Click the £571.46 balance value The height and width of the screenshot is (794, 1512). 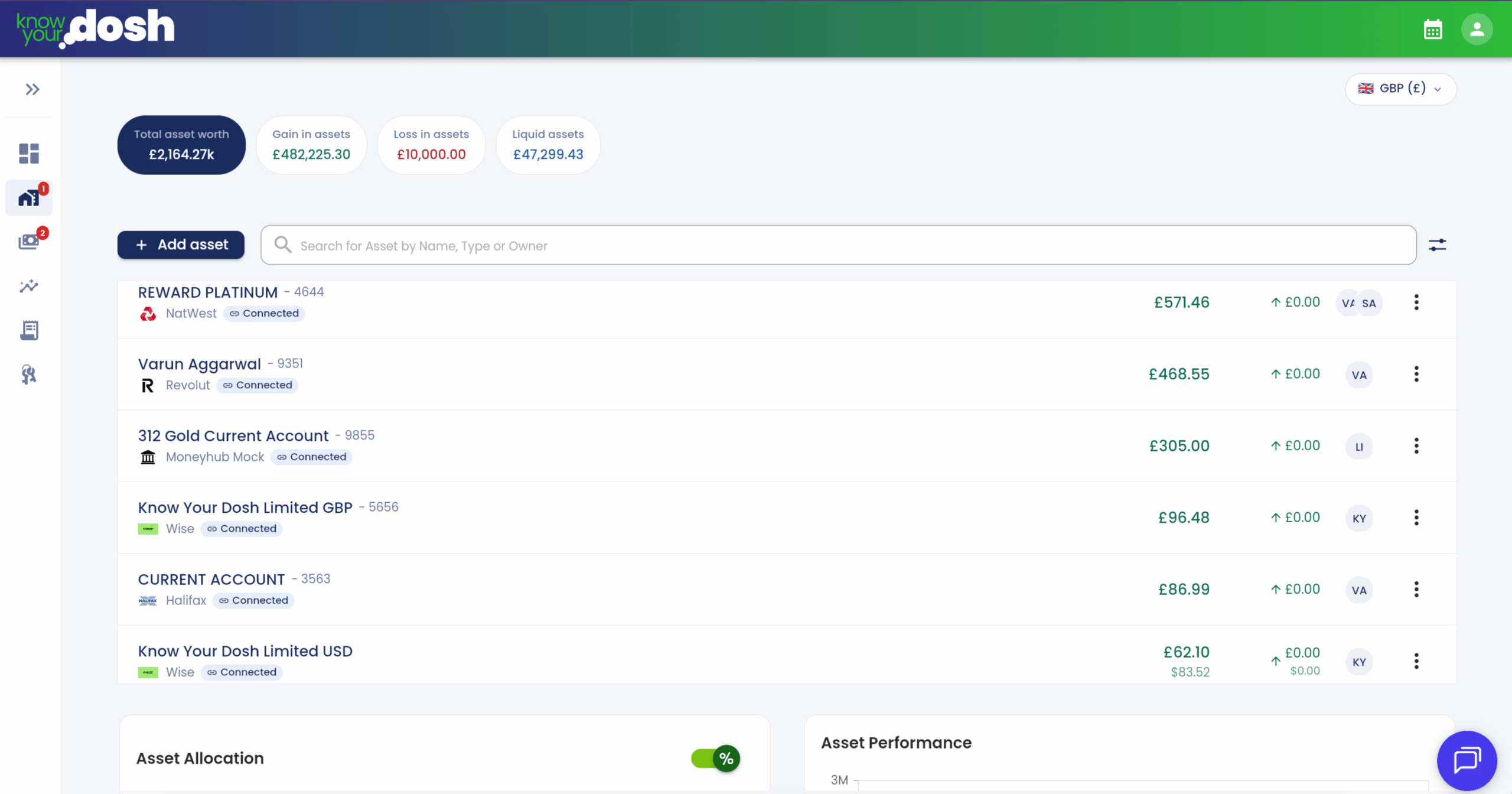click(x=1182, y=302)
